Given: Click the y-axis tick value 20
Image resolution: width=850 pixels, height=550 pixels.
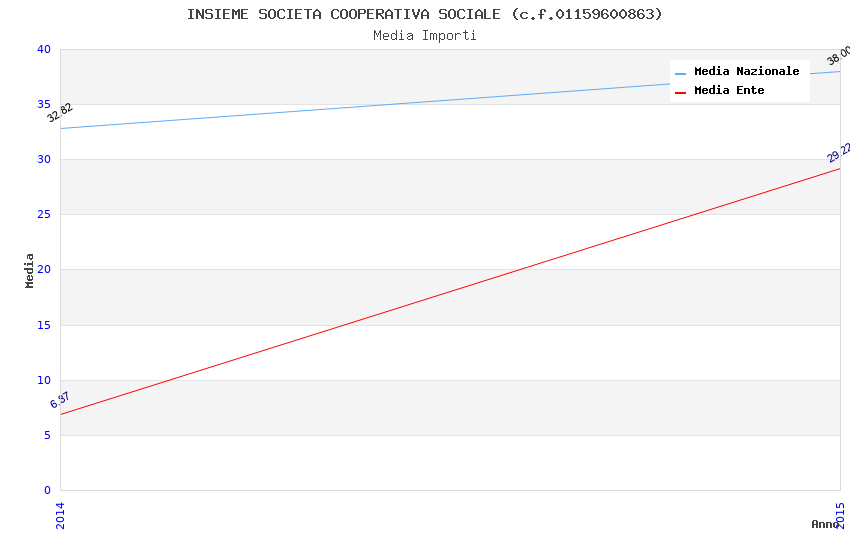Looking at the screenshot, I should (44, 269).
